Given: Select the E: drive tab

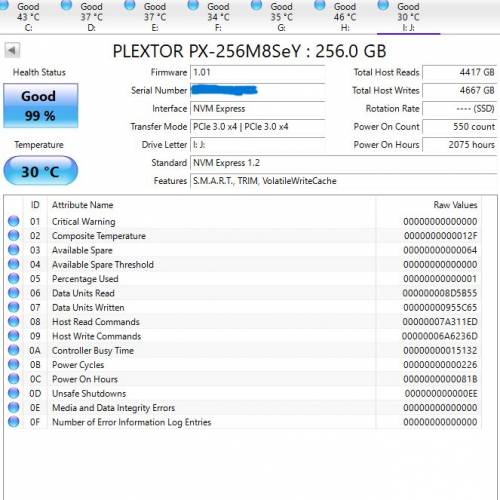Looking at the screenshot, I should (155, 16).
